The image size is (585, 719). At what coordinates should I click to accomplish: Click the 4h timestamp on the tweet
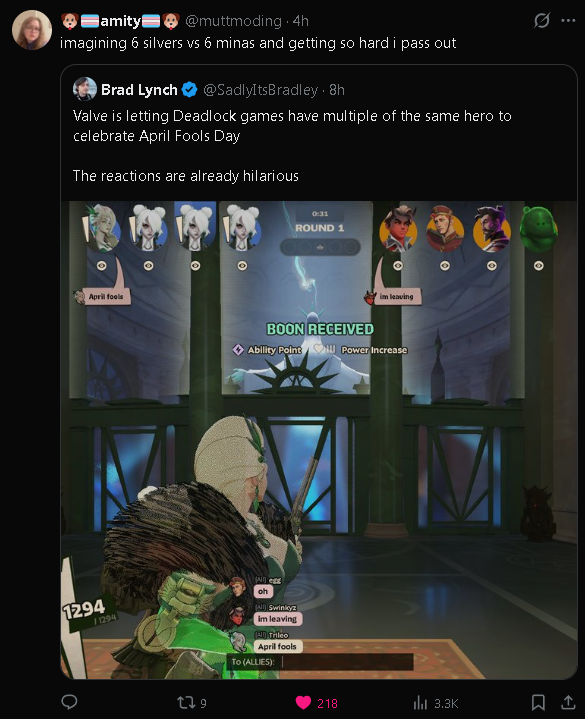(x=301, y=21)
